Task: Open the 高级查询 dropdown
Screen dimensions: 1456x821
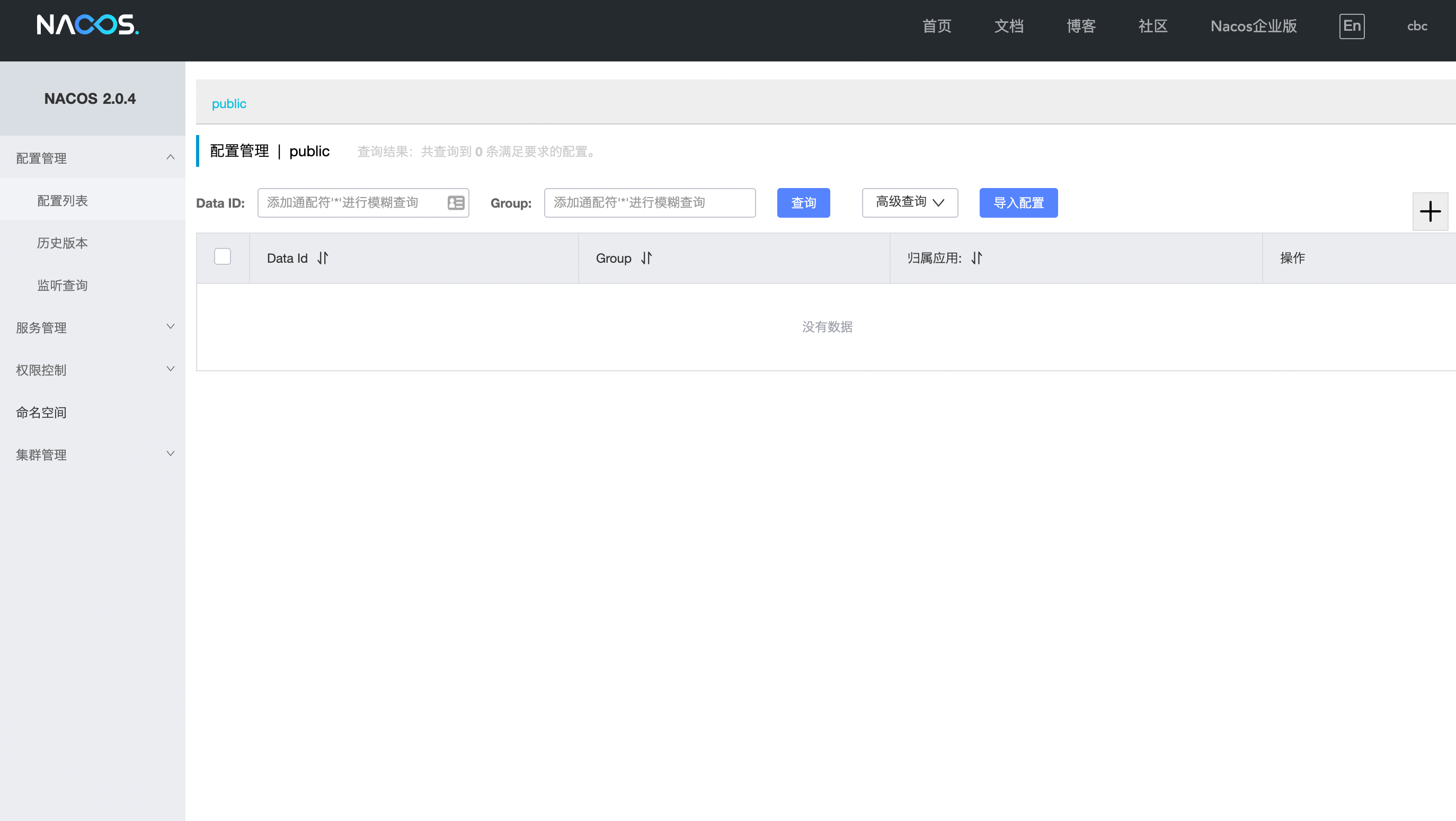Action: [909, 202]
